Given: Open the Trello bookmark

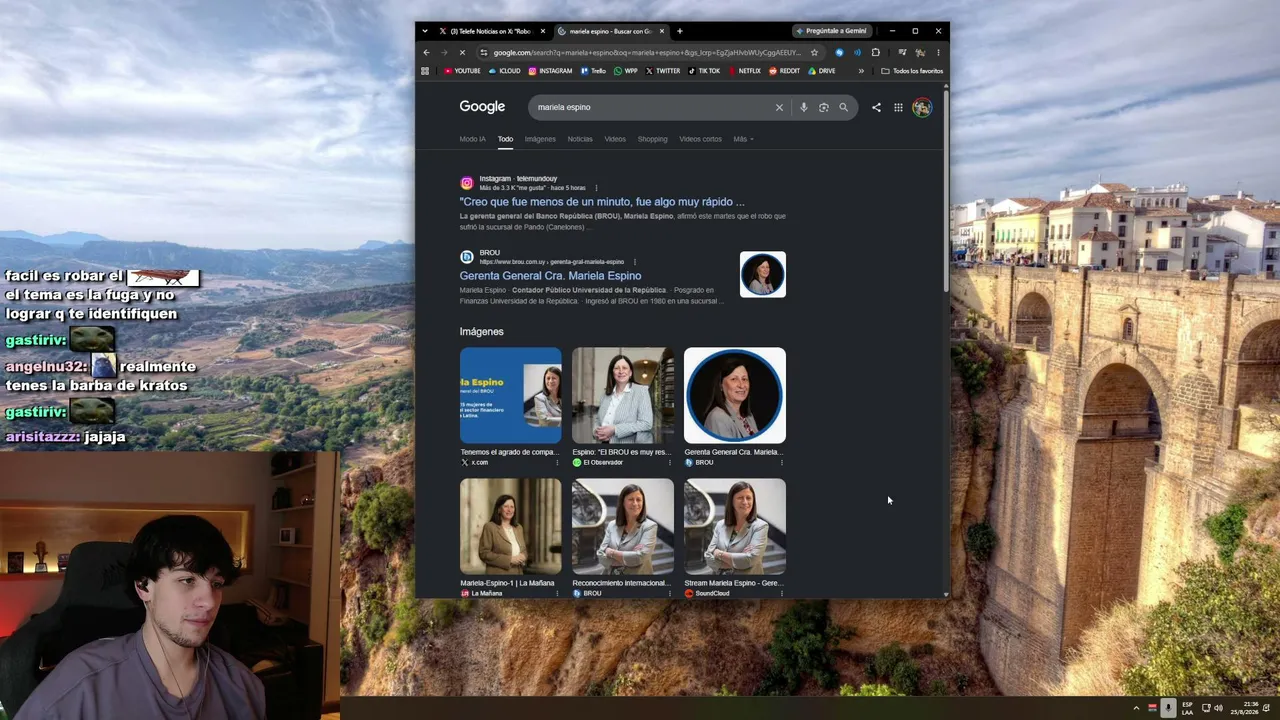Looking at the screenshot, I should (593, 71).
